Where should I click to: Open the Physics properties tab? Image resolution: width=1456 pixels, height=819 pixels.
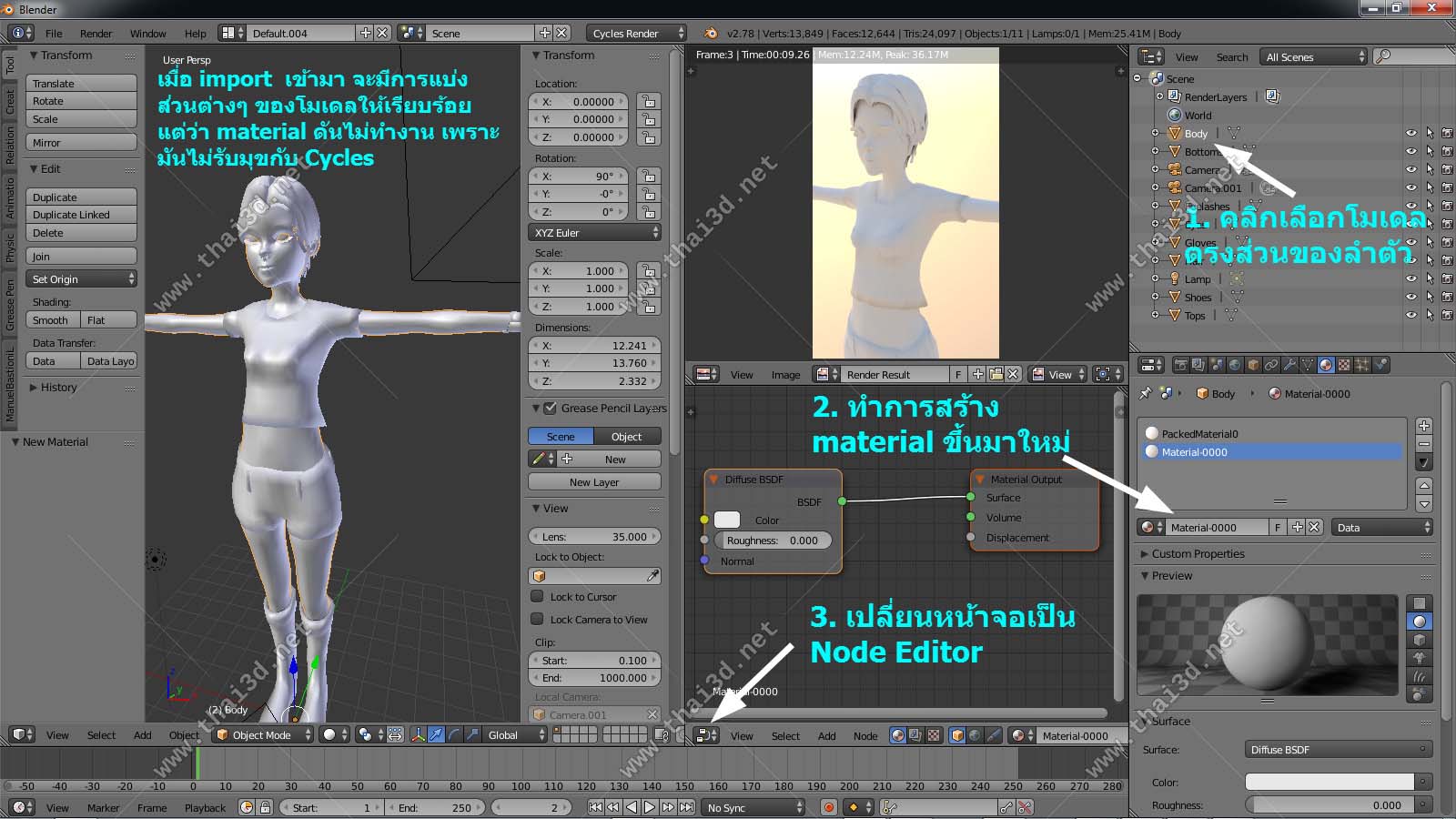[x=1381, y=365]
